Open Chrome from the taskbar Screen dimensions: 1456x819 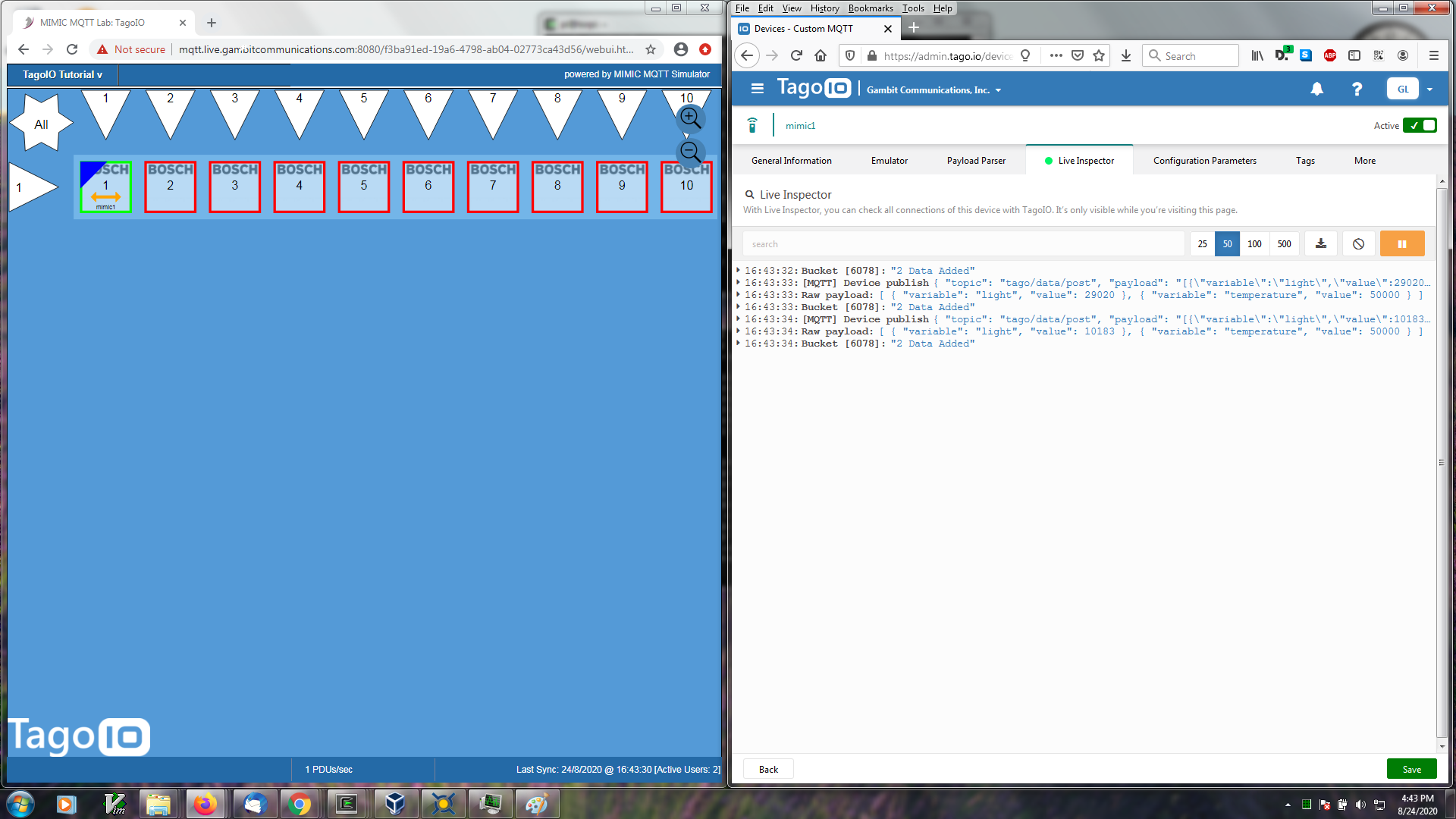pyautogui.click(x=300, y=804)
